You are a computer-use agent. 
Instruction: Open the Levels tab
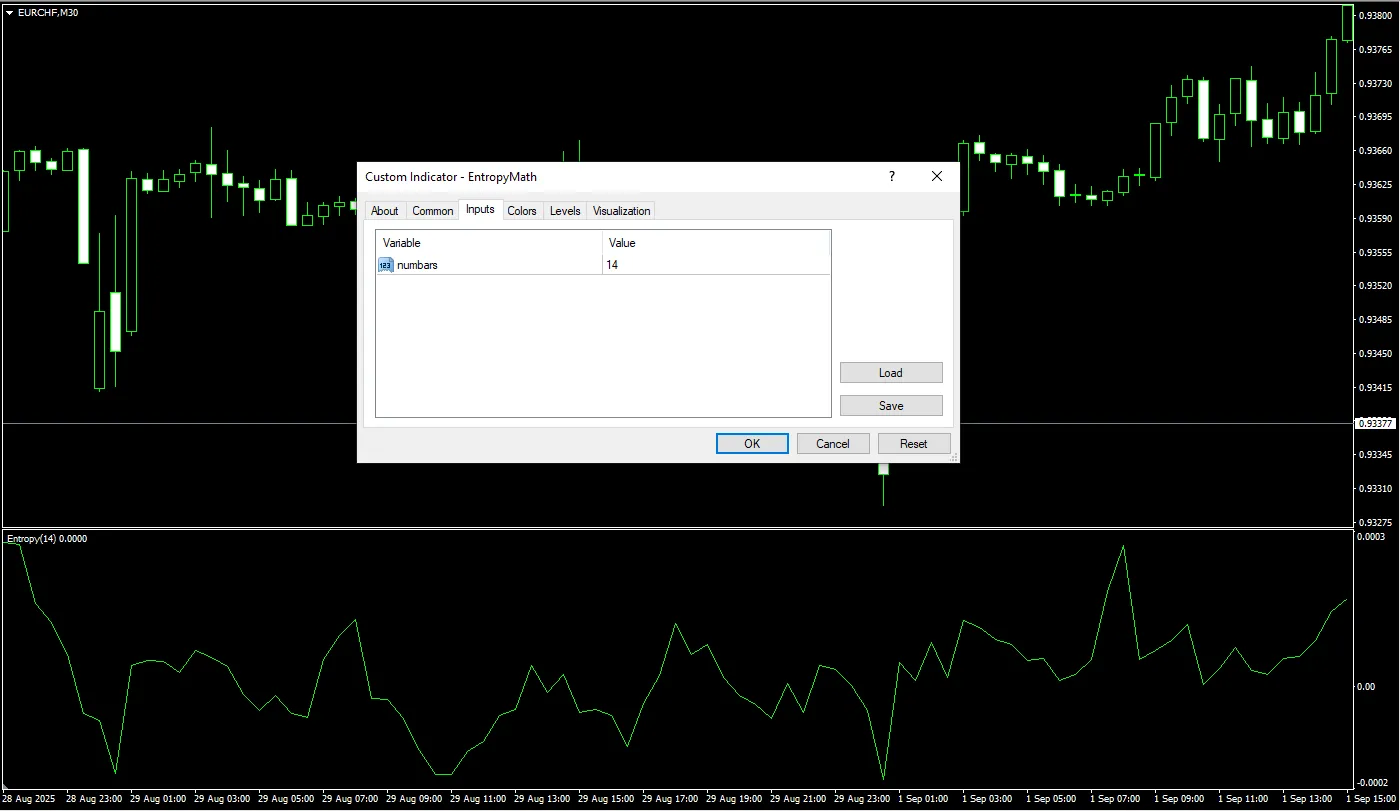565,211
